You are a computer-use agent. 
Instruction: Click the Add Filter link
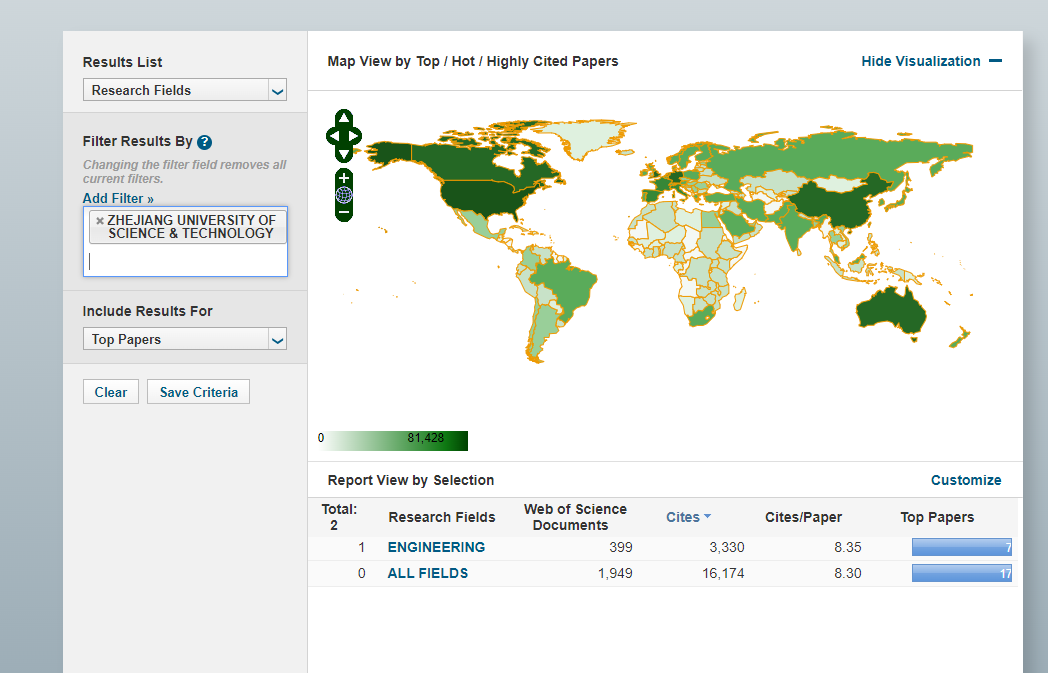tap(118, 199)
